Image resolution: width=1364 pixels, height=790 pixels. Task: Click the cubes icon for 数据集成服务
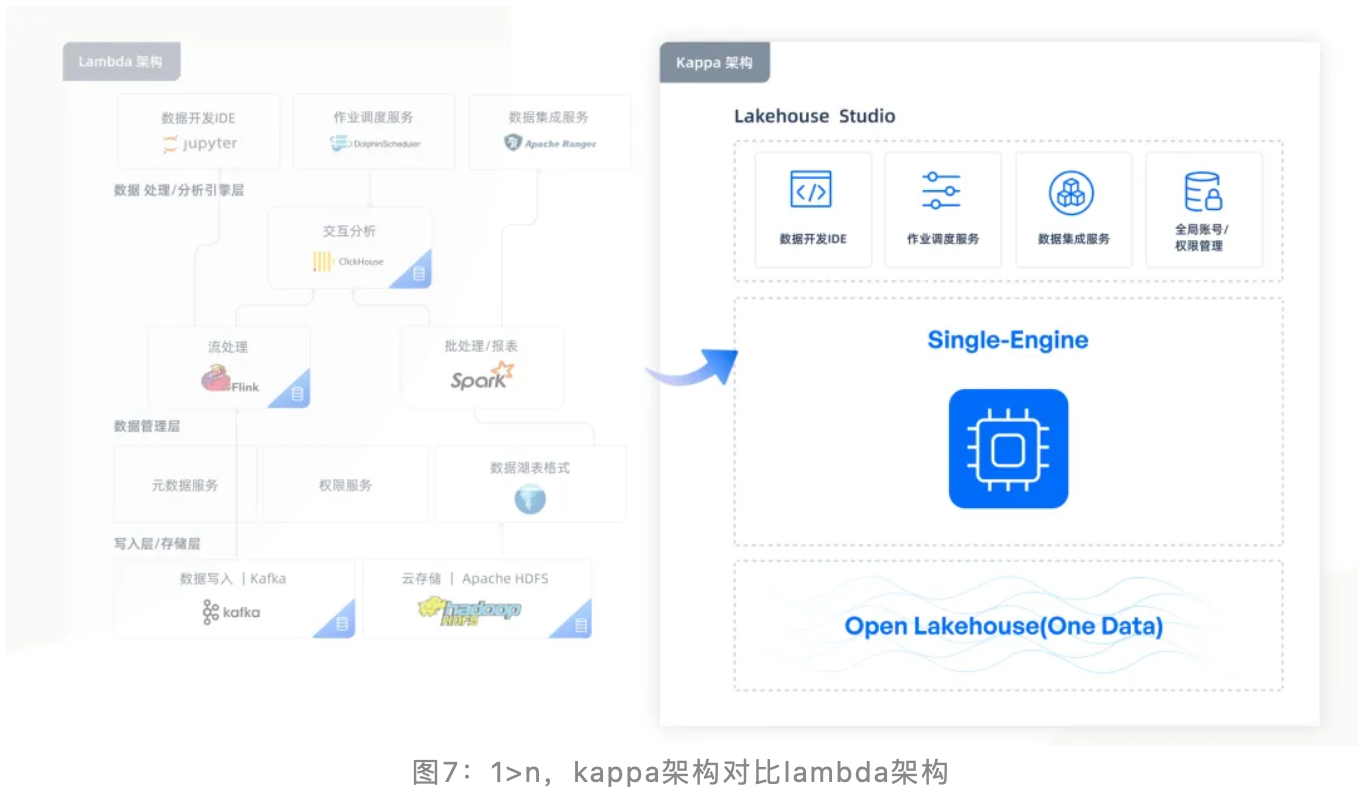[1071, 192]
